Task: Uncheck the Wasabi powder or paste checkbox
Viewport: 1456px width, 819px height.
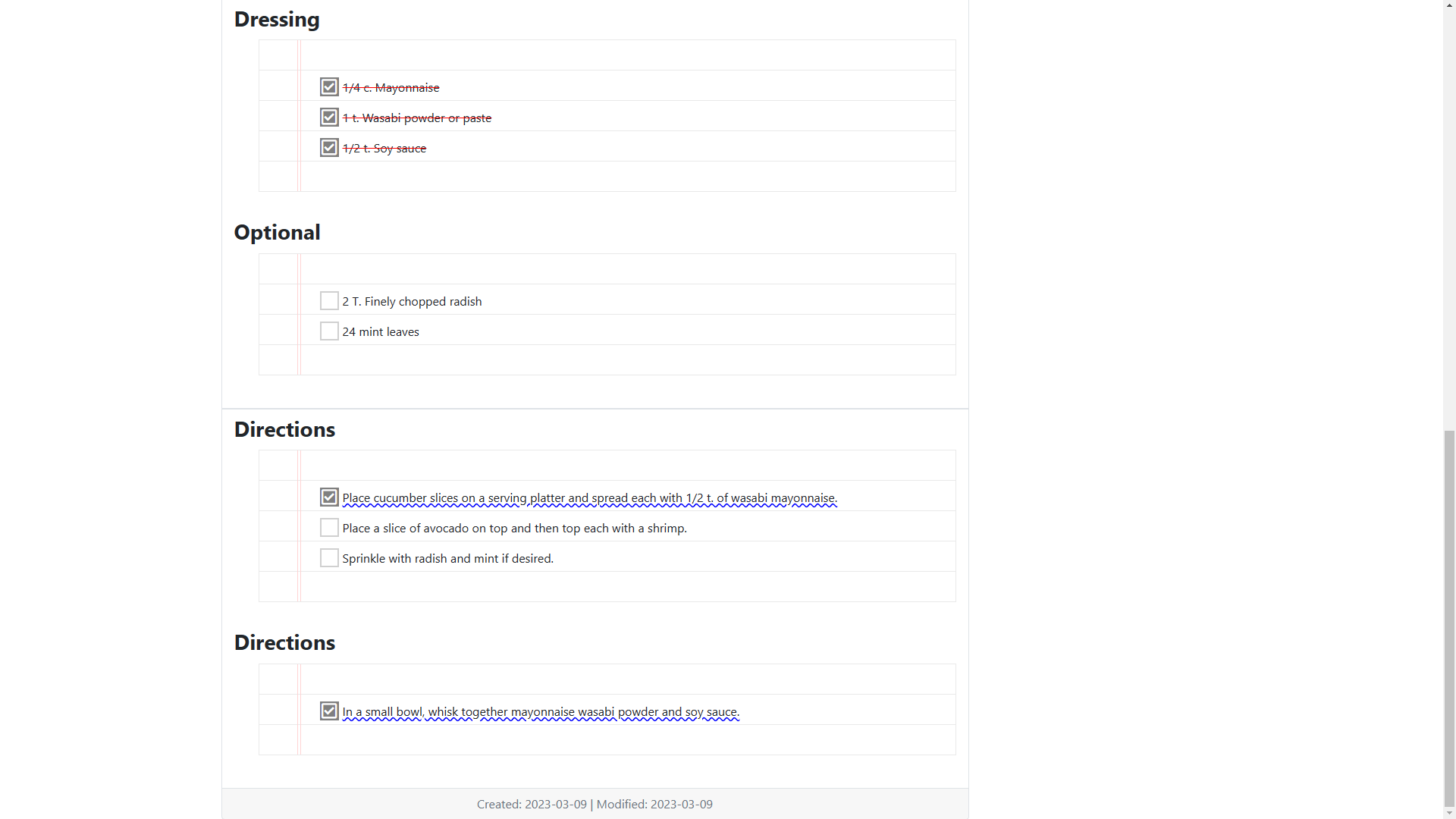Action: (329, 118)
